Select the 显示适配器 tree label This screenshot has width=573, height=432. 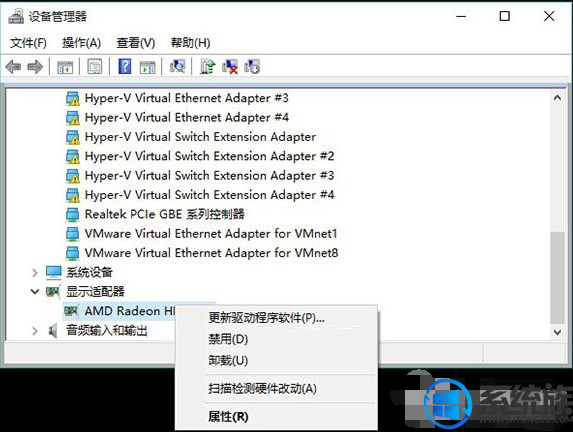95,292
